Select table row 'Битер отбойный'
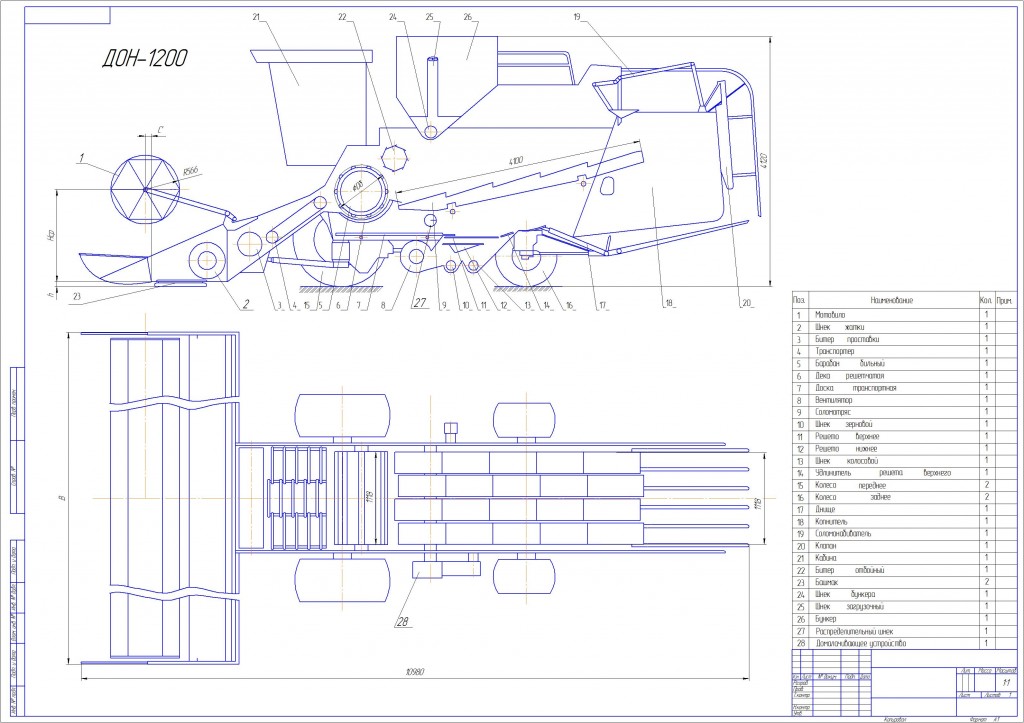Viewport: 1024px width, 723px height. point(904,570)
